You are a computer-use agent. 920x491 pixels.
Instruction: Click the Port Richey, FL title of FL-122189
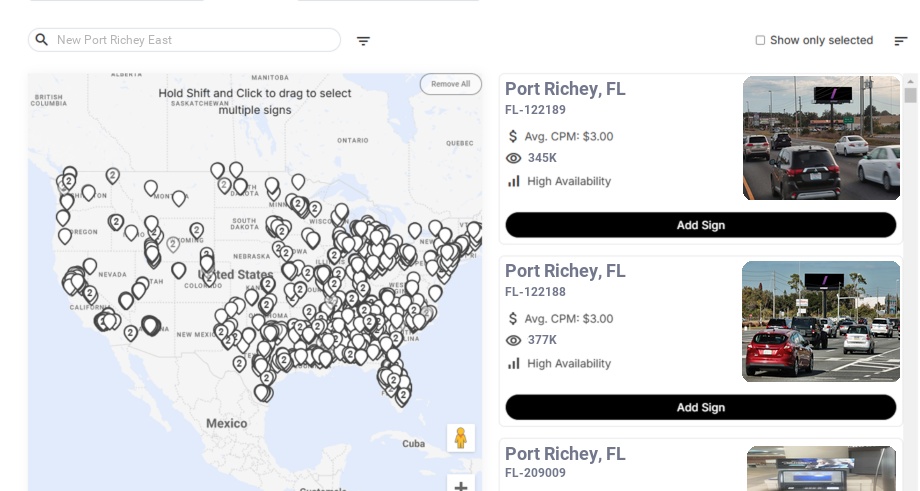coord(565,89)
